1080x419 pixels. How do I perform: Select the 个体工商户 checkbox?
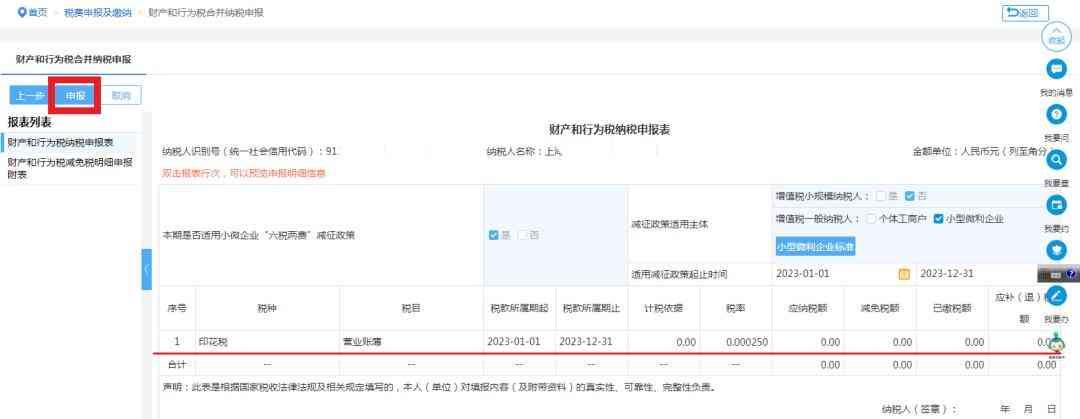[871, 219]
